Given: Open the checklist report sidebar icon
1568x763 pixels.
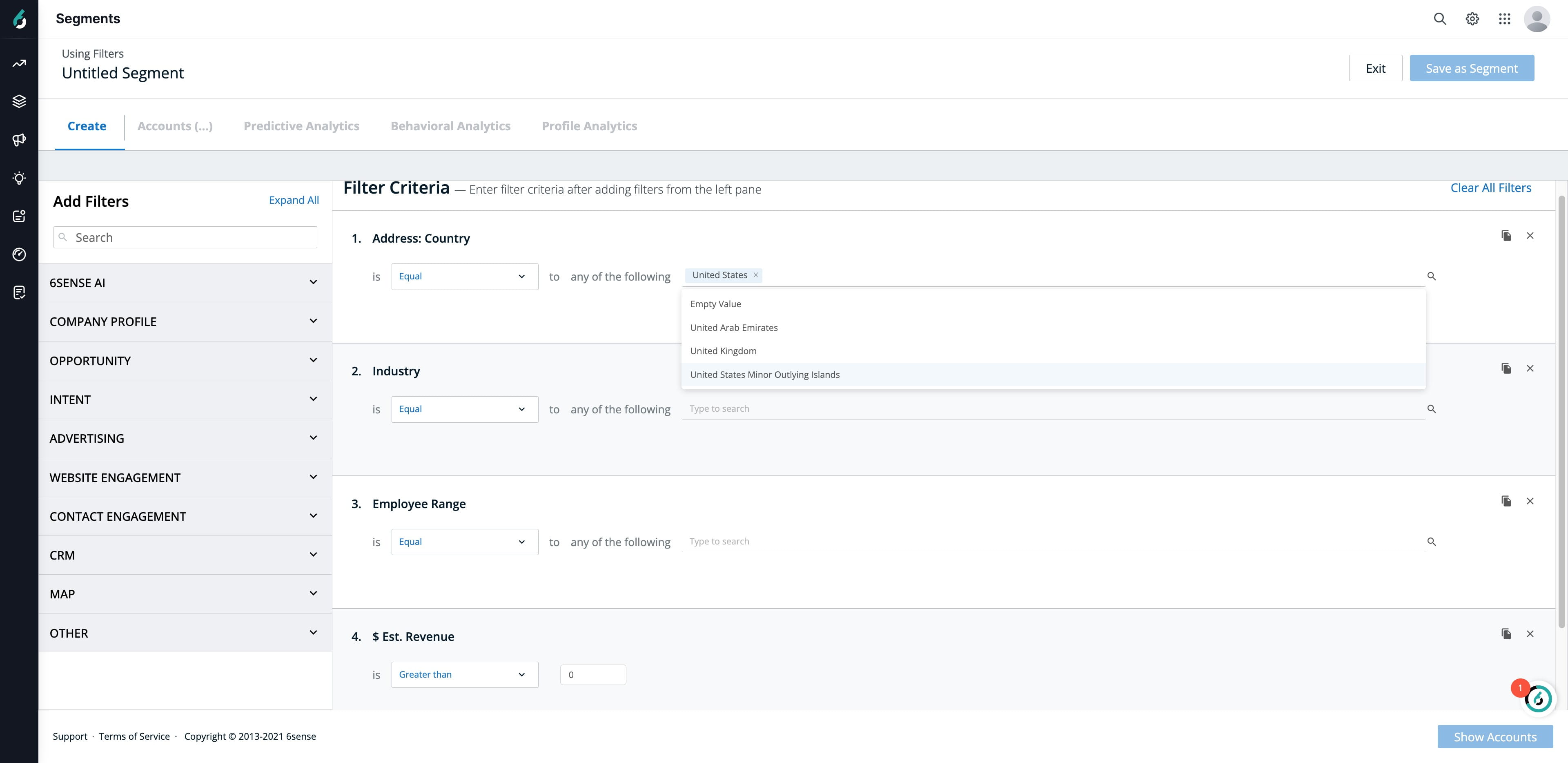Looking at the screenshot, I should pyautogui.click(x=20, y=293).
